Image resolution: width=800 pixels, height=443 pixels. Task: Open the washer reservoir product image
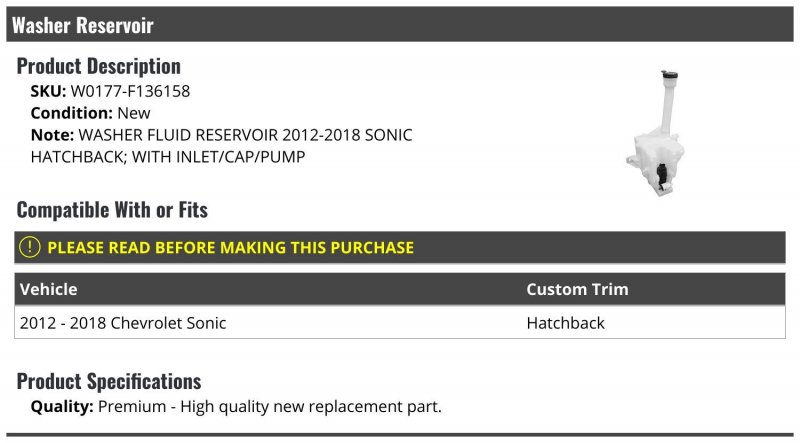click(x=657, y=133)
